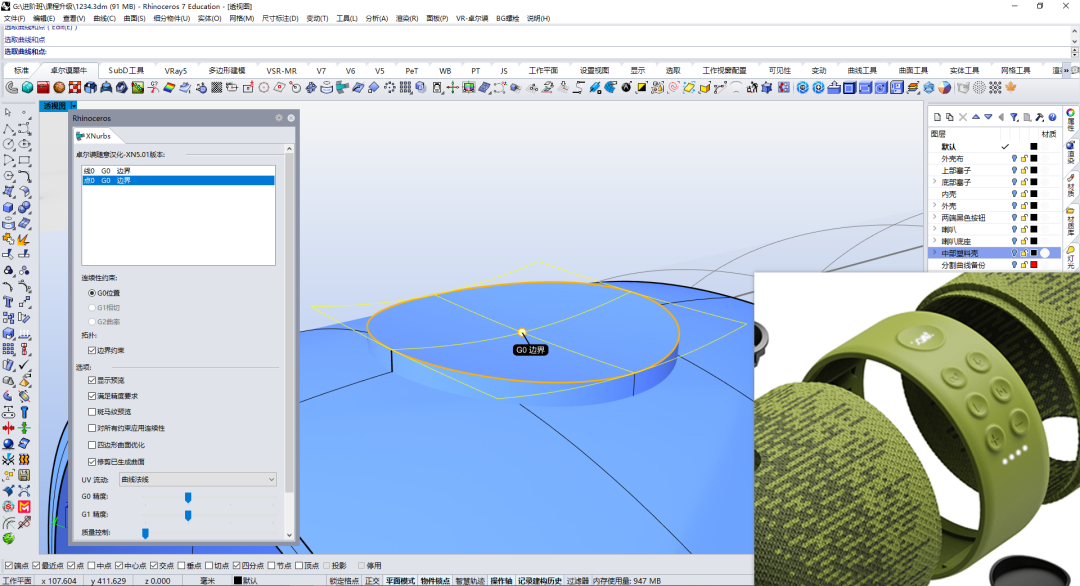This screenshot has height=586, width=1080.
Task: Uncheck the 显示预览 checkbox
Action: (x=92, y=380)
